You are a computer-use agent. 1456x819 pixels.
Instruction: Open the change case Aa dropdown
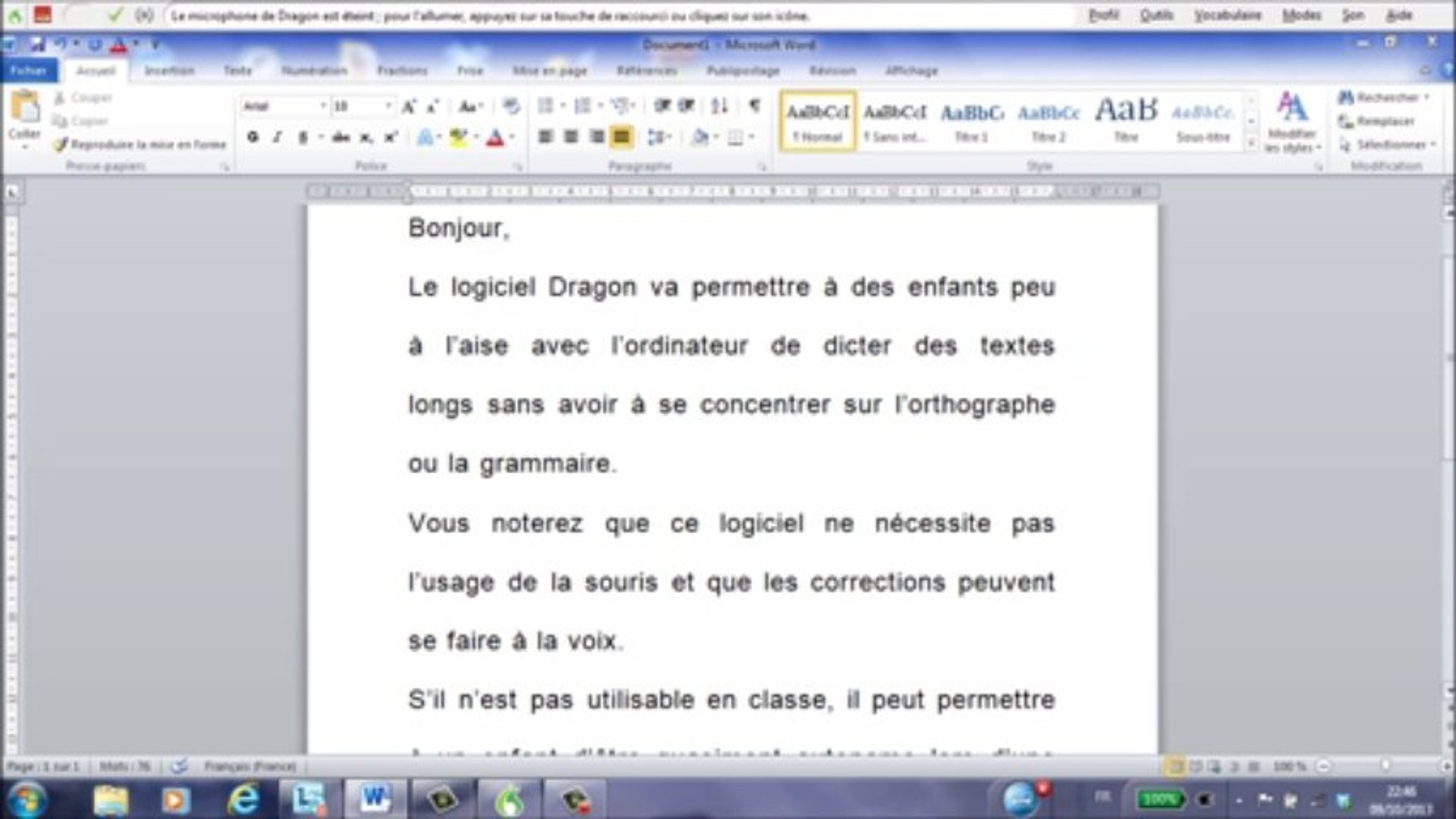[471, 107]
